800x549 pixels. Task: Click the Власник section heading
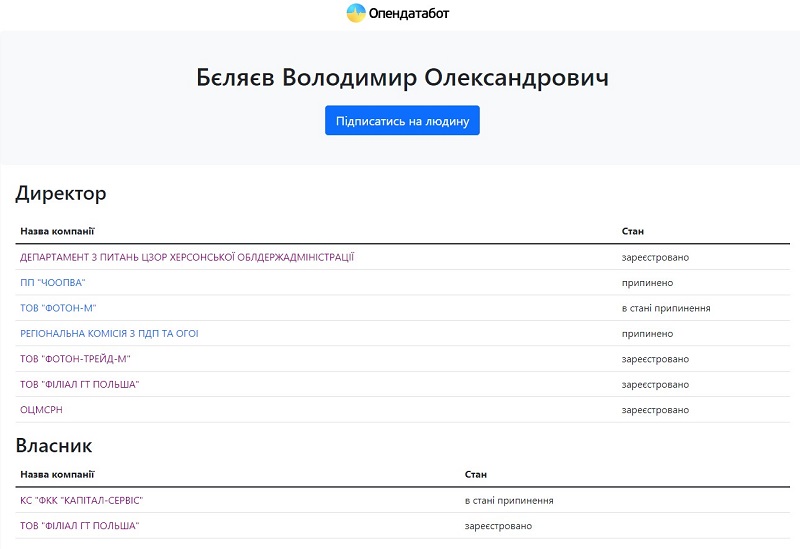point(54,445)
